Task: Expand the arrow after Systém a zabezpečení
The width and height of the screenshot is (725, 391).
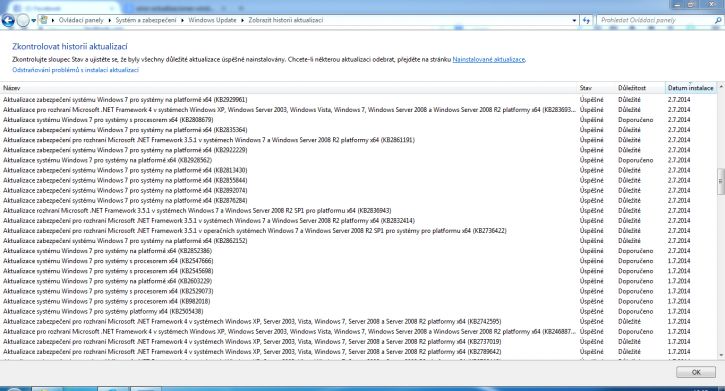Action: tap(182, 20)
